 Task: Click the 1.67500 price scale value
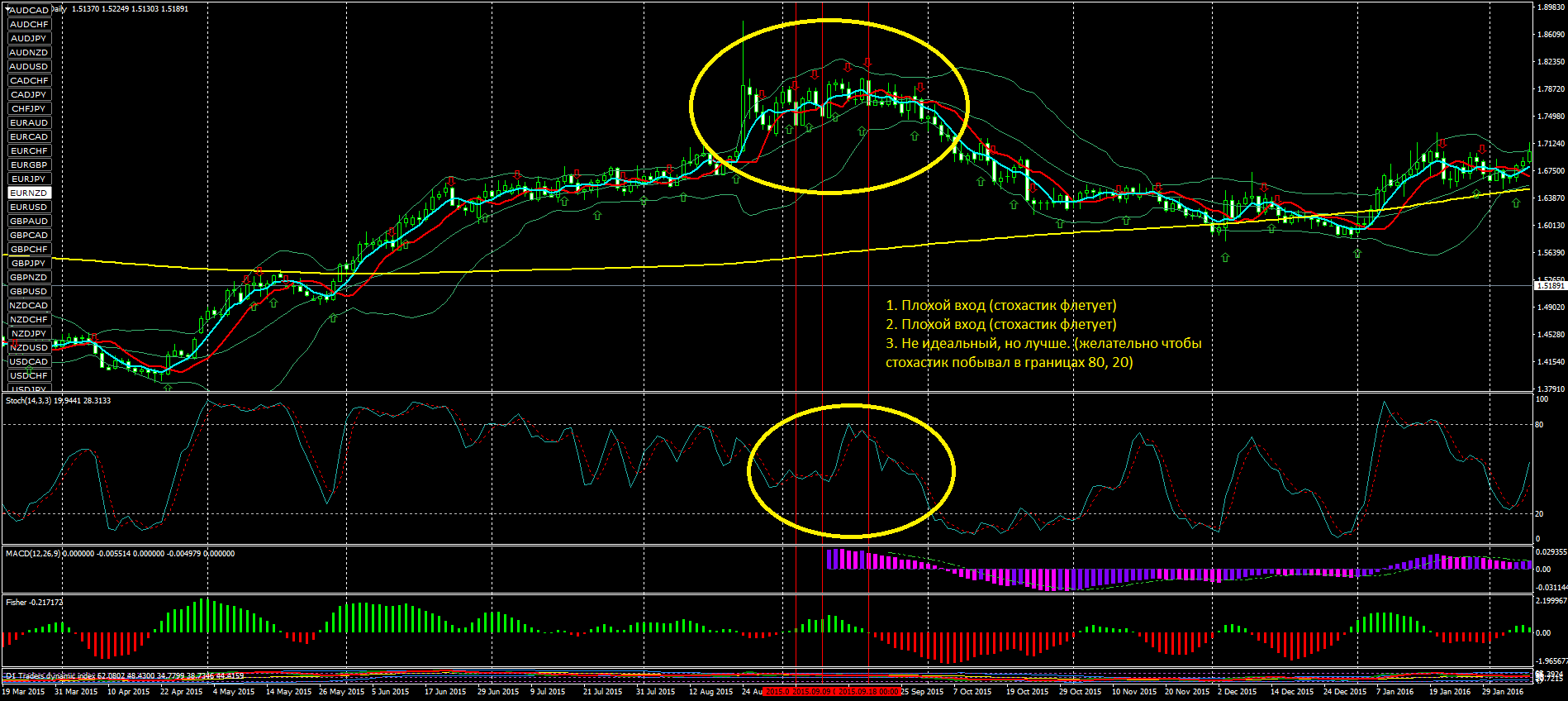pos(1551,171)
